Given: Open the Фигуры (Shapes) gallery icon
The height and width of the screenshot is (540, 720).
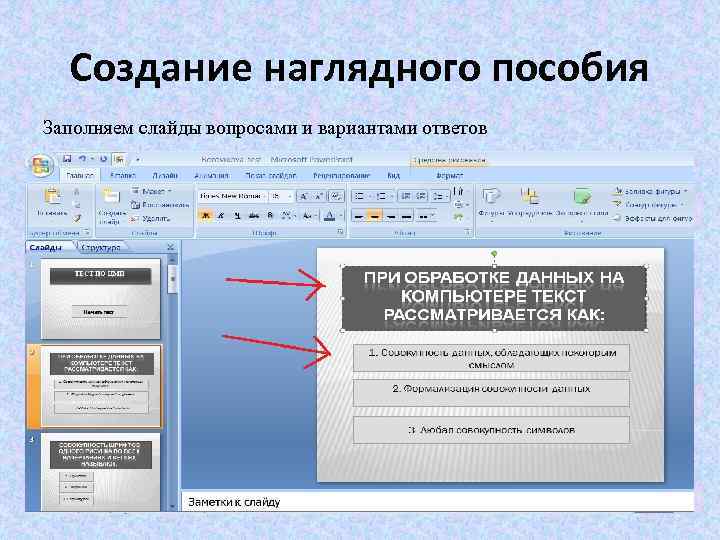Looking at the screenshot, I should click(x=490, y=196).
